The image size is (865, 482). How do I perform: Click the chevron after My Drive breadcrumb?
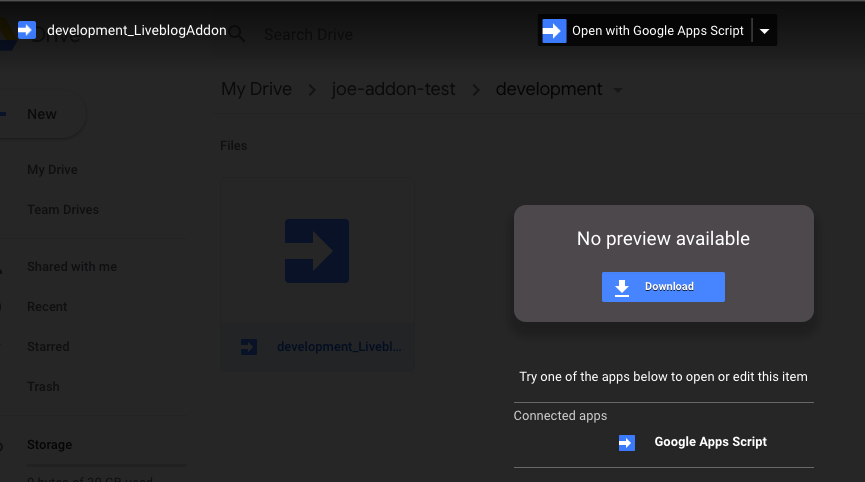coord(312,90)
